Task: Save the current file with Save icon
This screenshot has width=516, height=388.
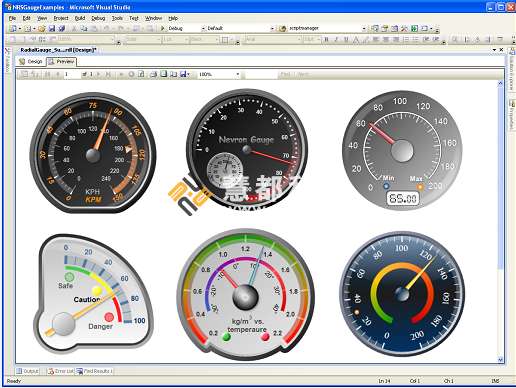Action: pos(52,29)
